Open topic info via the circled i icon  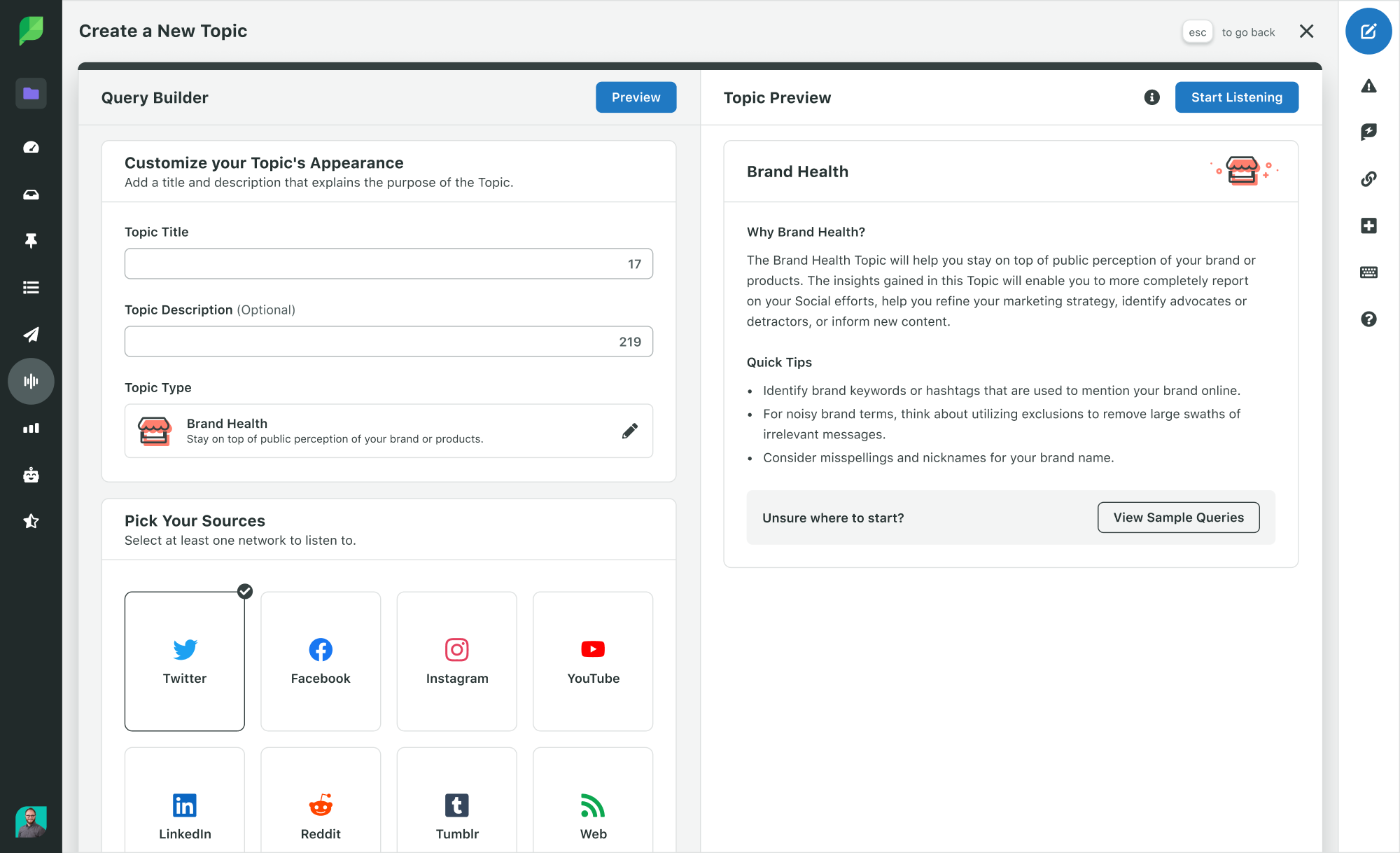coord(1151,97)
